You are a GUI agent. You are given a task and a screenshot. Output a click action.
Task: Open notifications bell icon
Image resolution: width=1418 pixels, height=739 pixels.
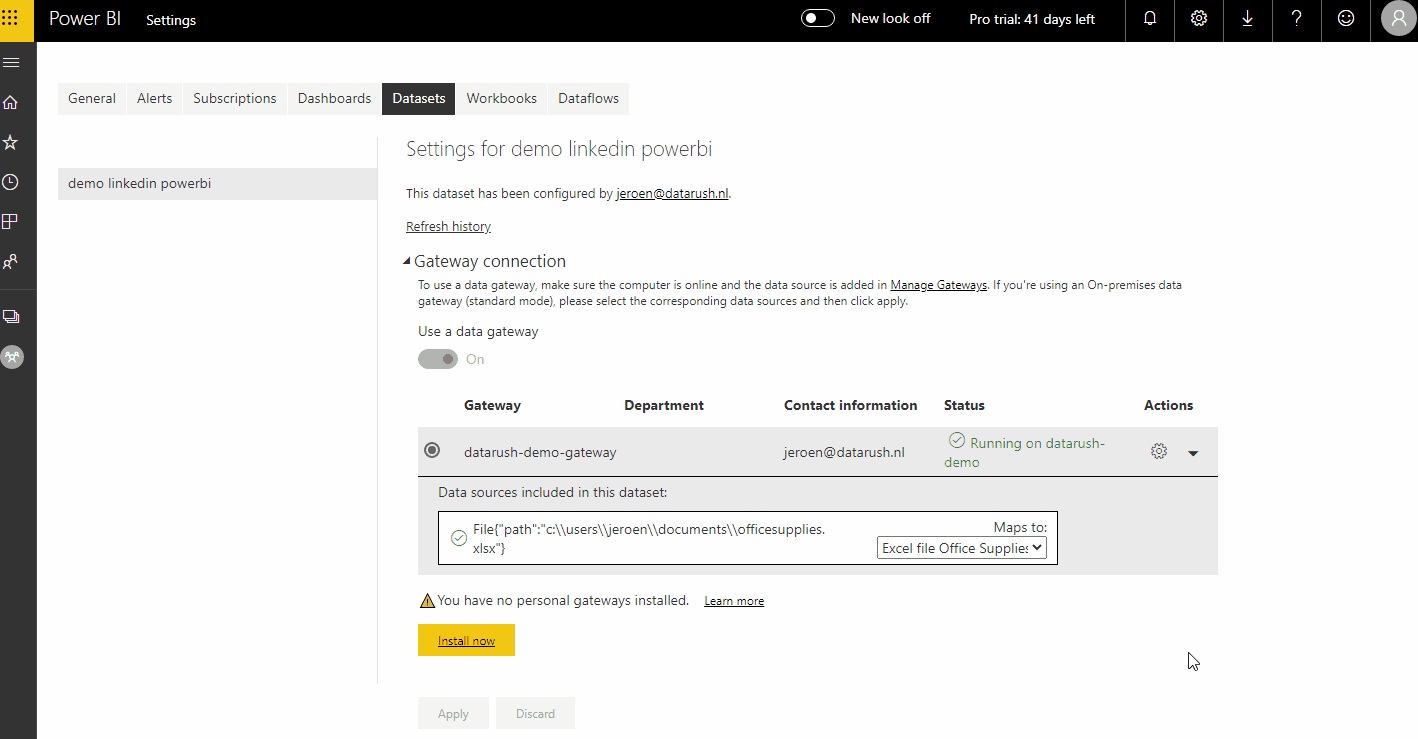click(1150, 19)
